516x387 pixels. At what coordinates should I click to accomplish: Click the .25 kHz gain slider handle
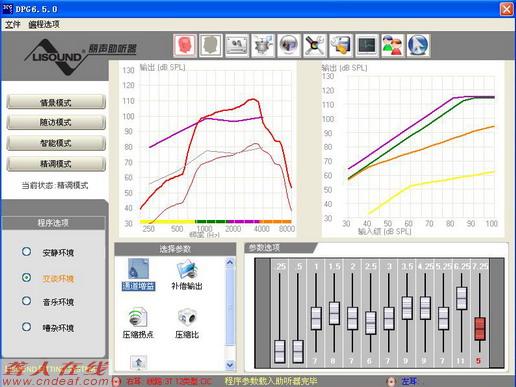(x=280, y=351)
